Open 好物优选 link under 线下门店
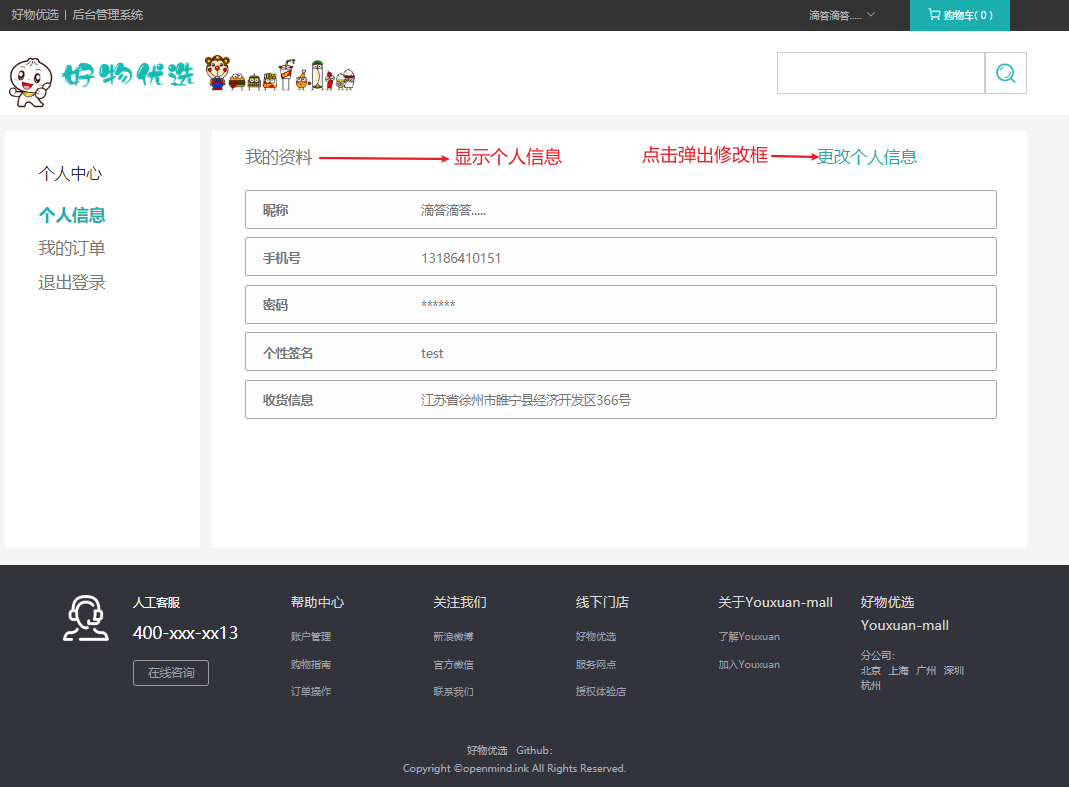 596,636
